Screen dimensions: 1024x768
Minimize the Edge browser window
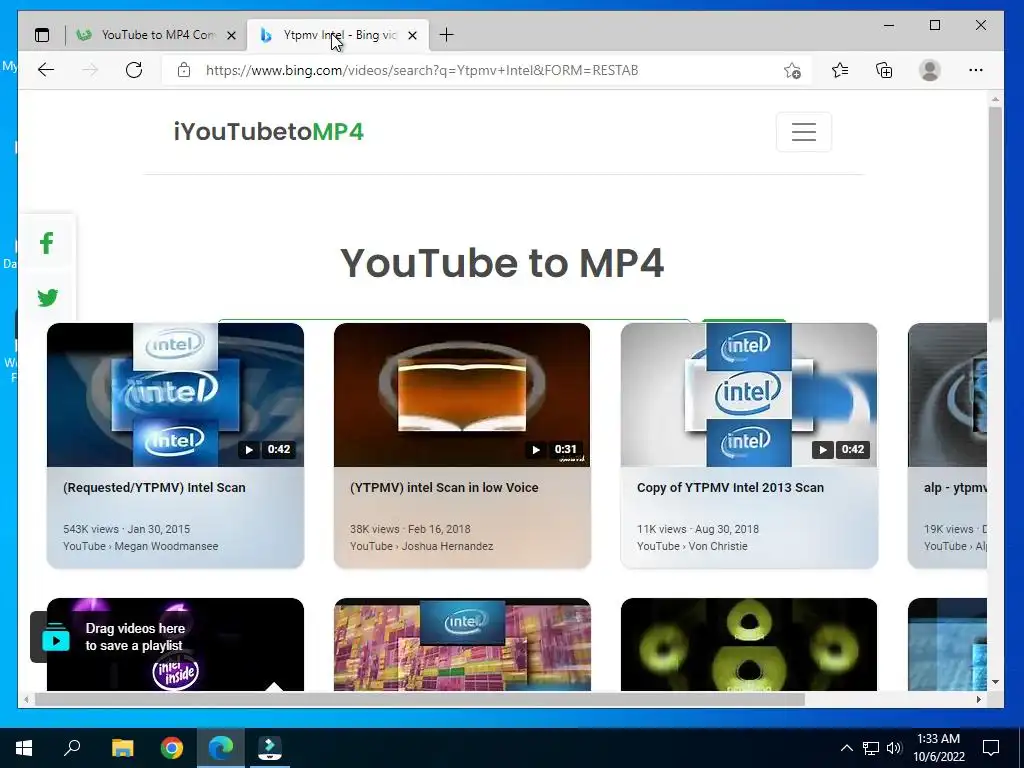pyautogui.click(x=889, y=25)
